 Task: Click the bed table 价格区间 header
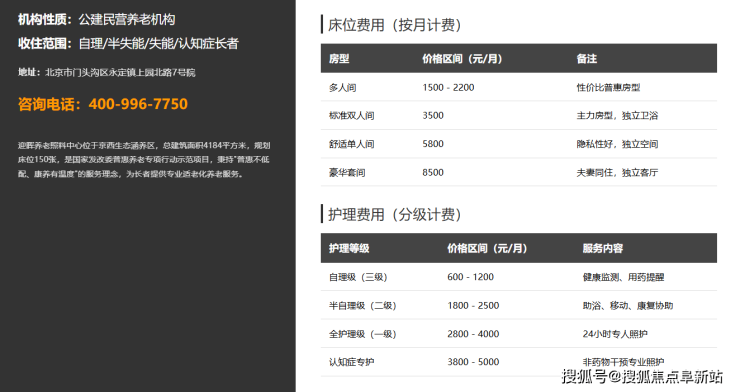(x=462, y=59)
